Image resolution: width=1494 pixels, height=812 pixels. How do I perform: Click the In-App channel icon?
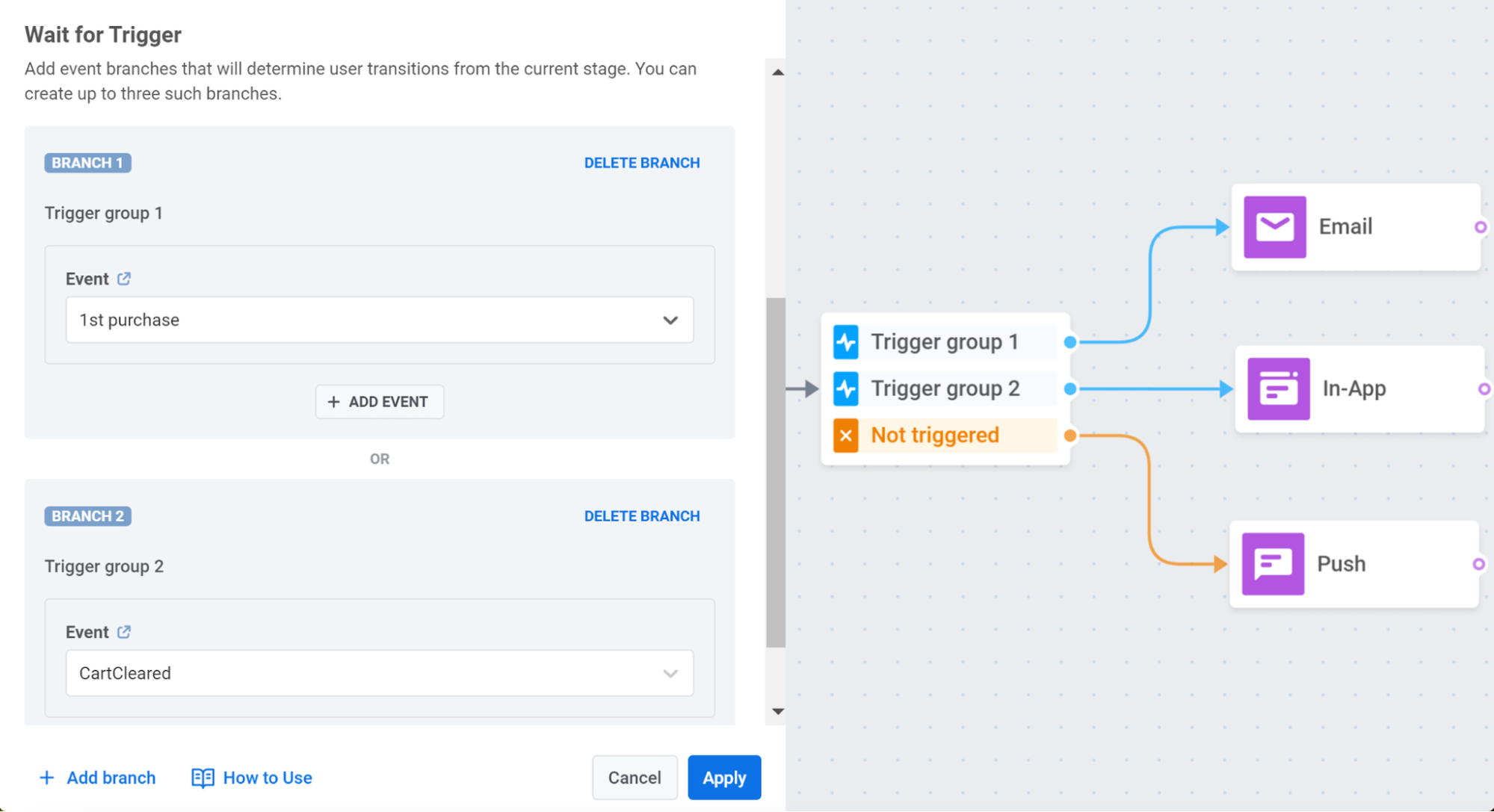point(1279,388)
